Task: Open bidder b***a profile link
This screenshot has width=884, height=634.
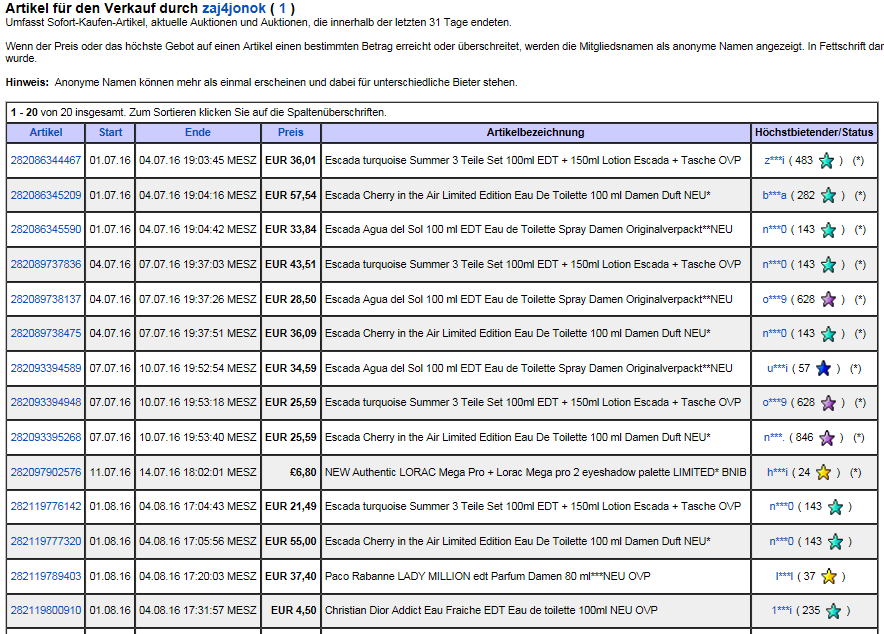Action: tap(774, 195)
